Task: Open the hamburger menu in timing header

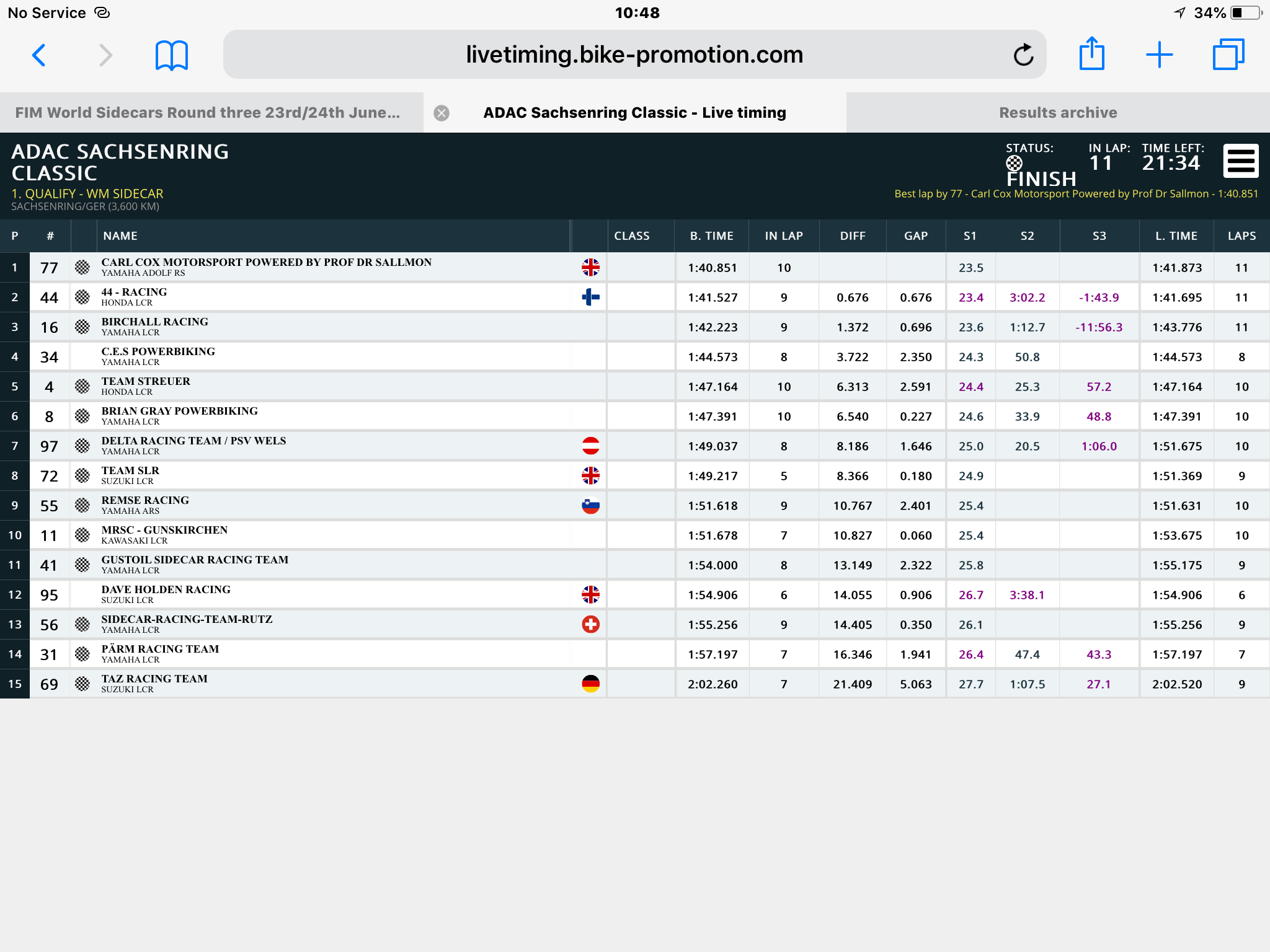Action: click(1241, 161)
